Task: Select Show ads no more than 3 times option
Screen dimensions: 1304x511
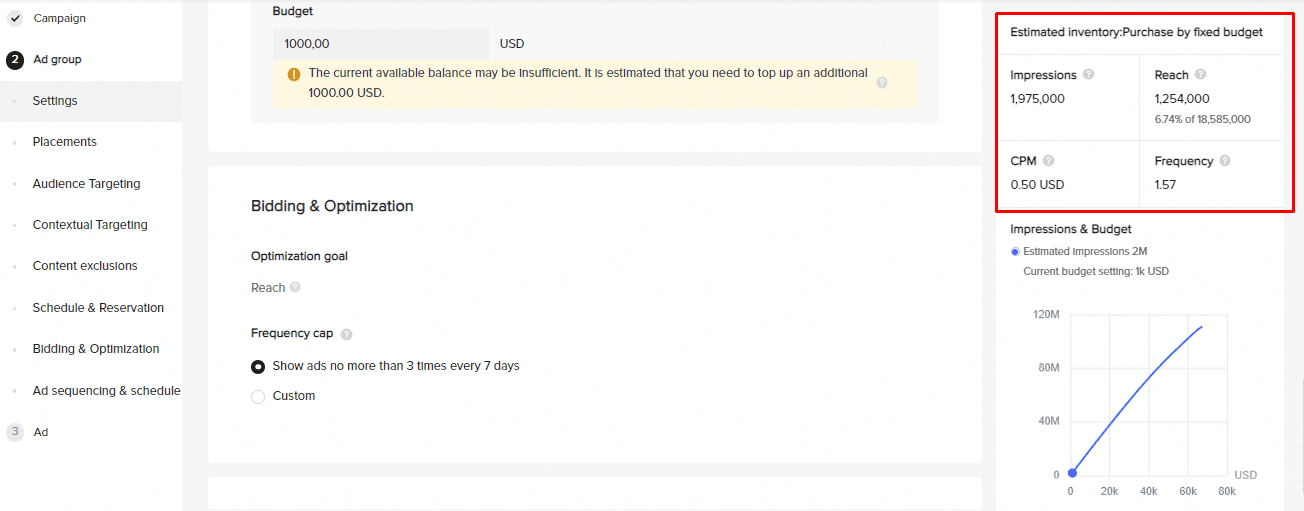Action: coord(258,367)
